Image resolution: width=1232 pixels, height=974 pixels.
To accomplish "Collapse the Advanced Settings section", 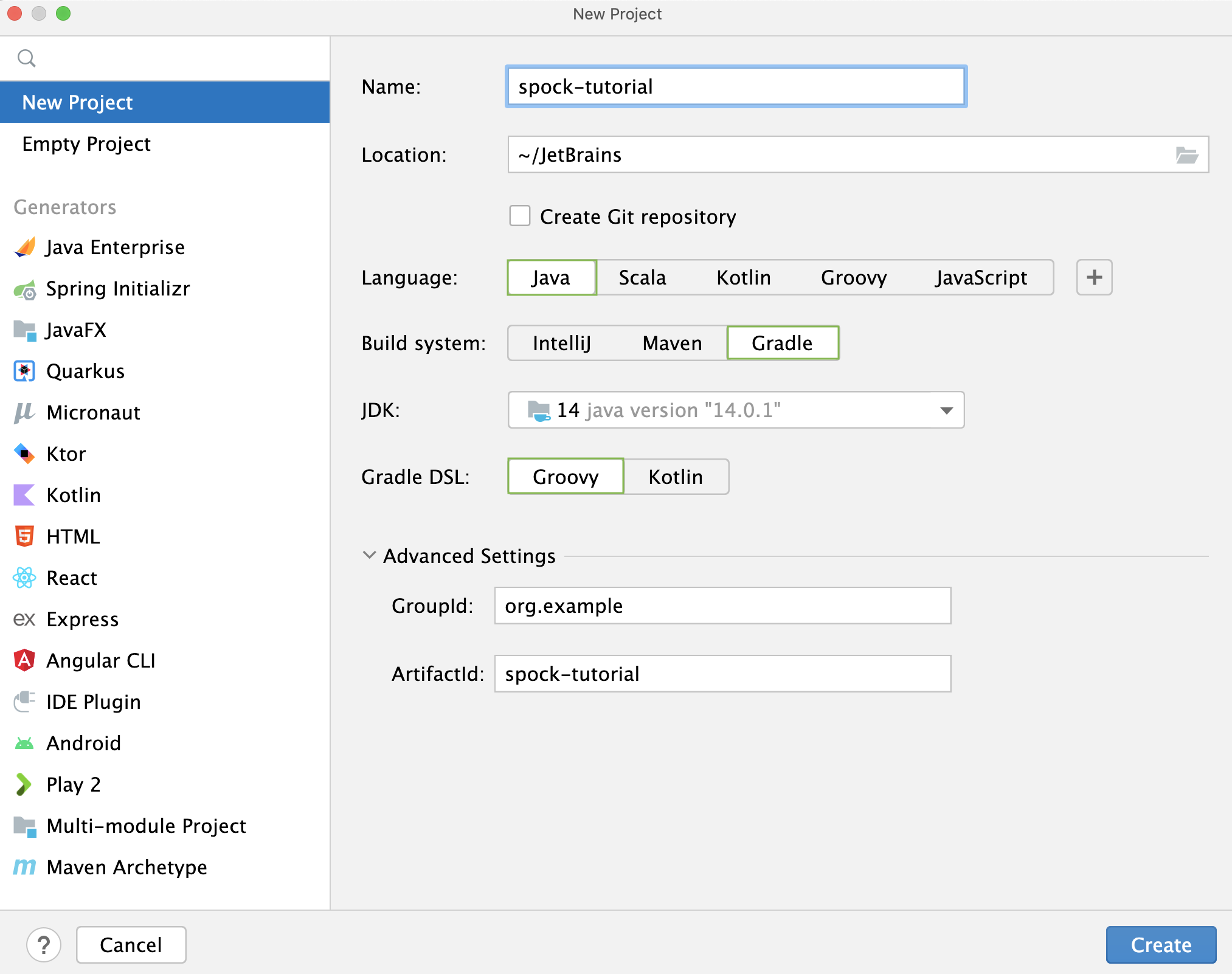I will point(369,556).
